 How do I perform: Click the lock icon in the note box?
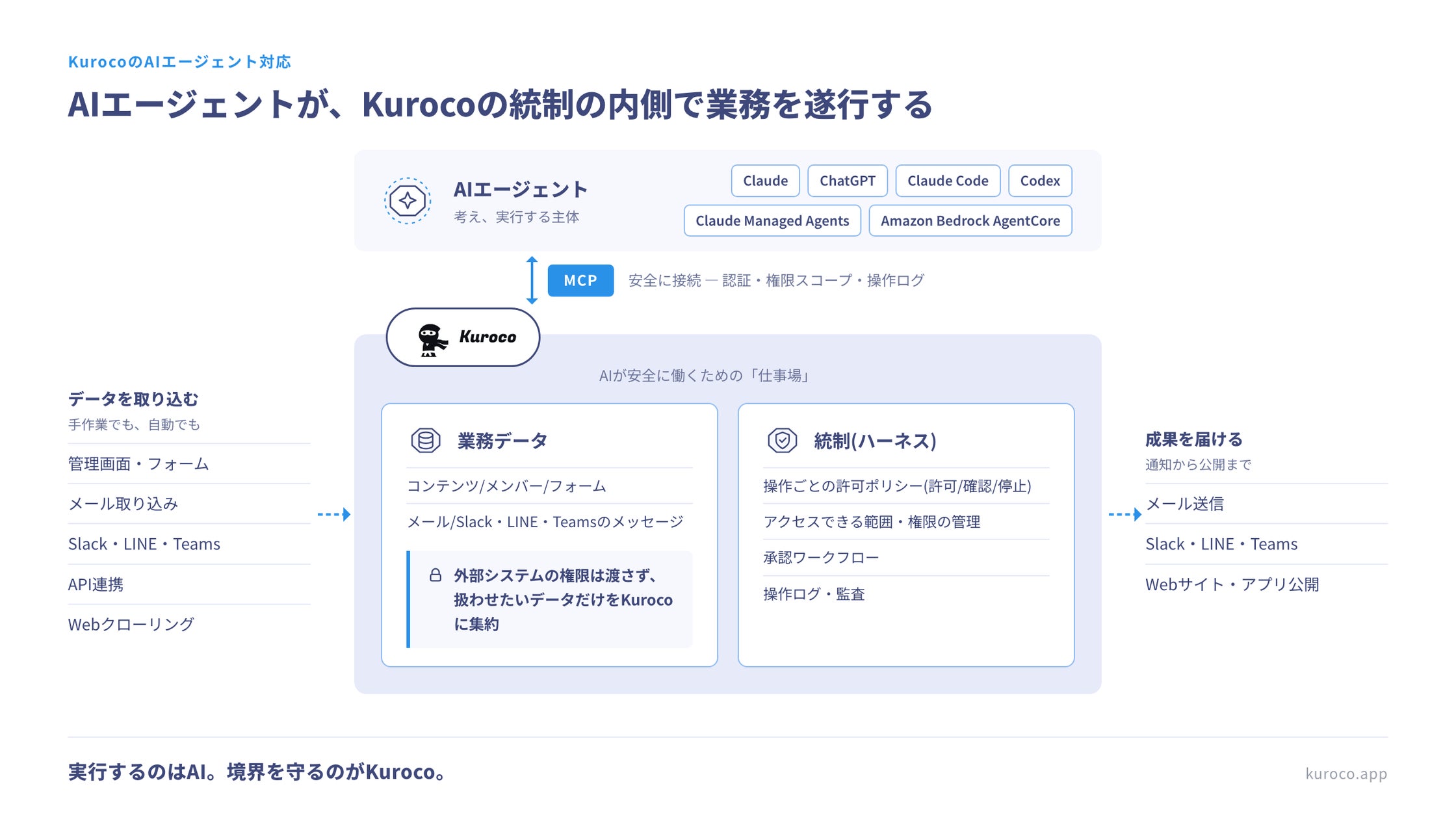pos(435,575)
